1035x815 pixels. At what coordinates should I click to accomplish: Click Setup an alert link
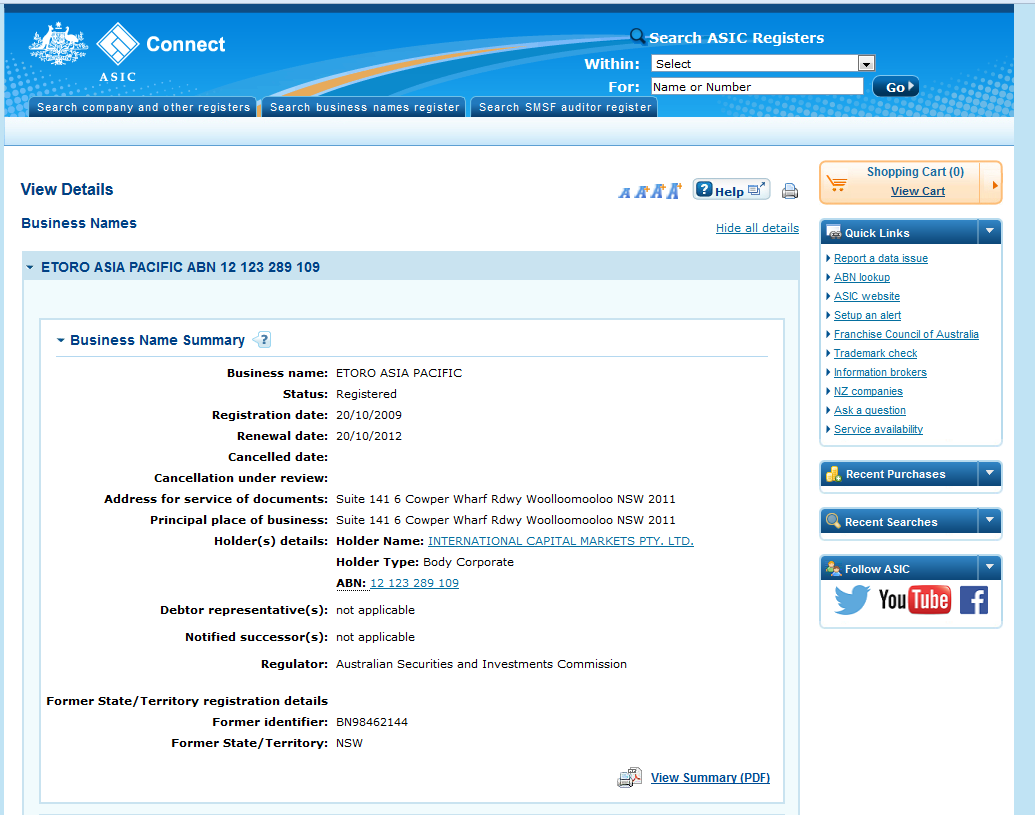[867, 315]
